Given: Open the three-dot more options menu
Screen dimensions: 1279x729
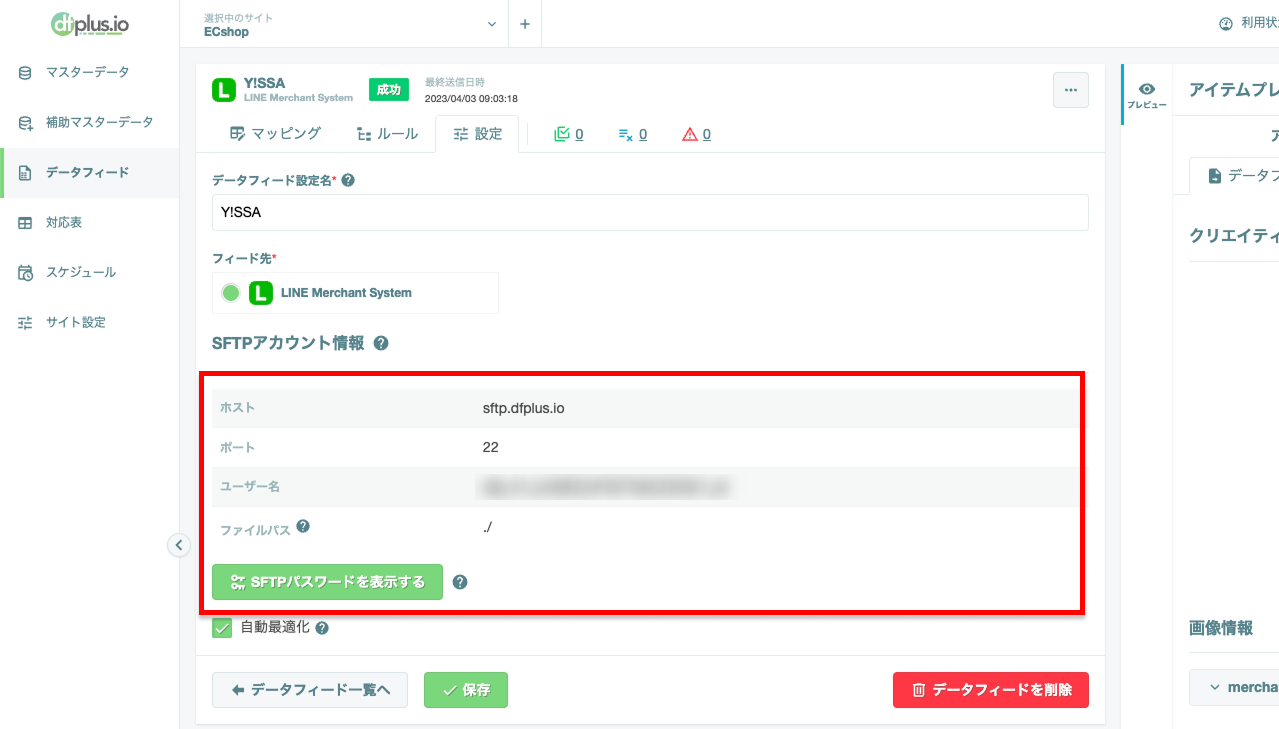Looking at the screenshot, I should (1071, 90).
